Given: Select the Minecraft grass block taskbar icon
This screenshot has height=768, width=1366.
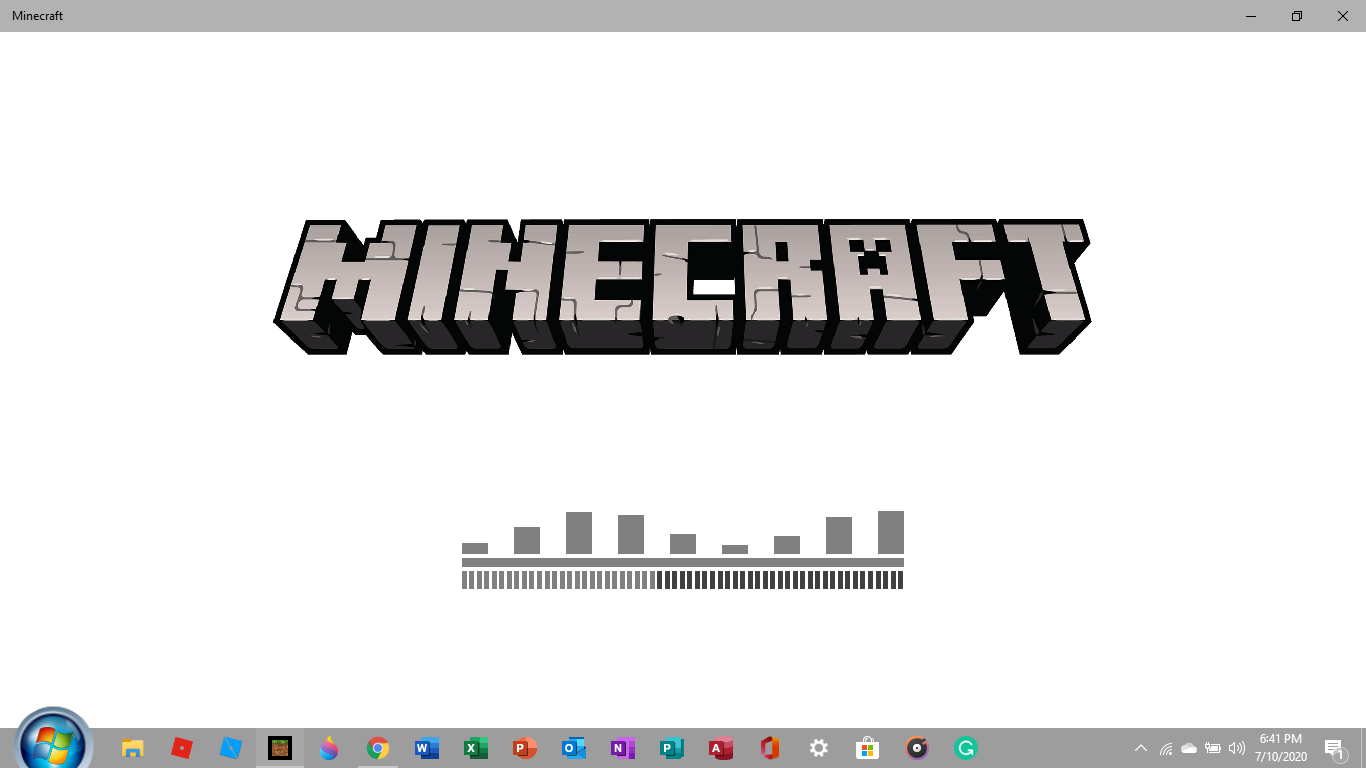Looking at the screenshot, I should click(280, 748).
